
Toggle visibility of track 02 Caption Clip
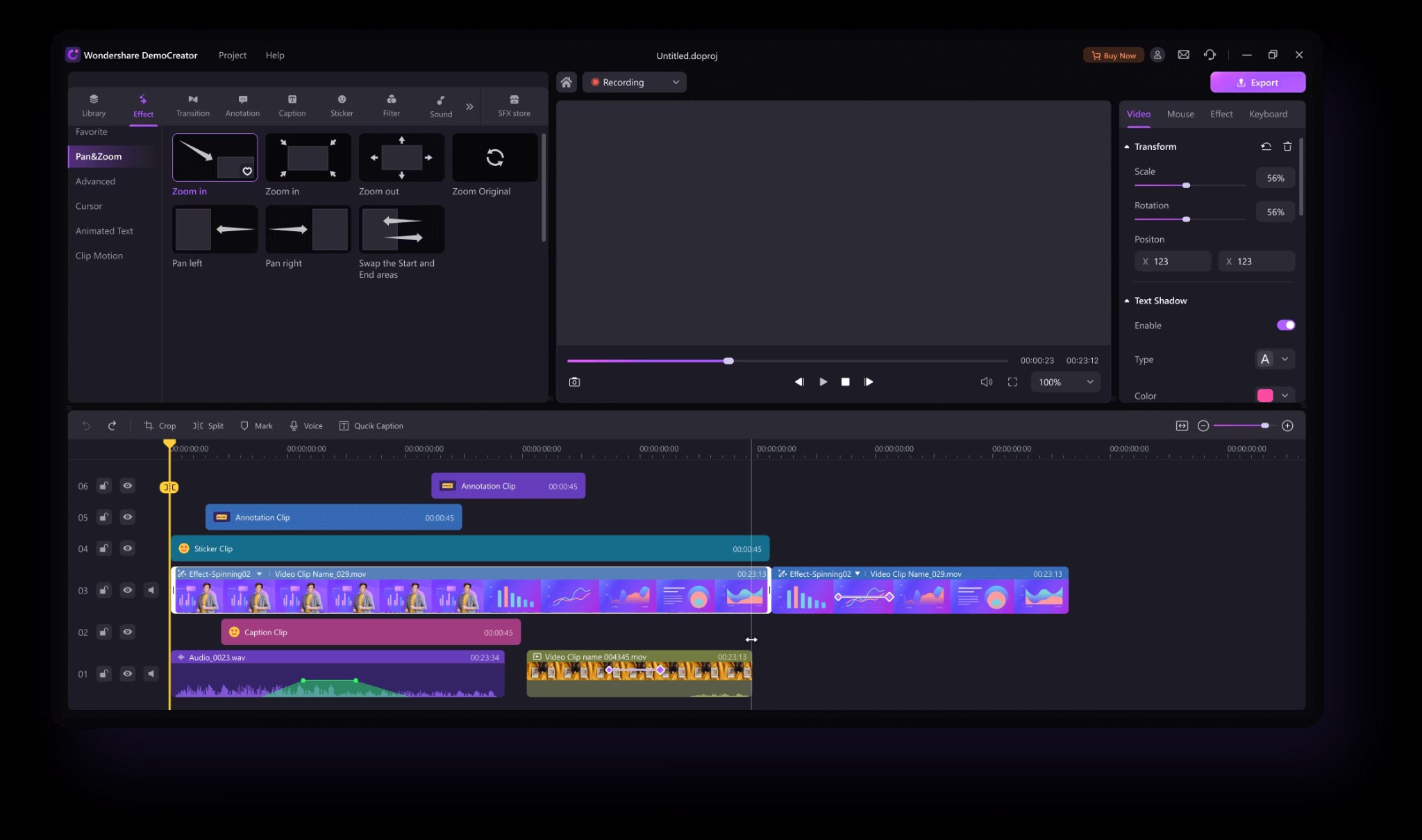pyautogui.click(x=127, y=631)
